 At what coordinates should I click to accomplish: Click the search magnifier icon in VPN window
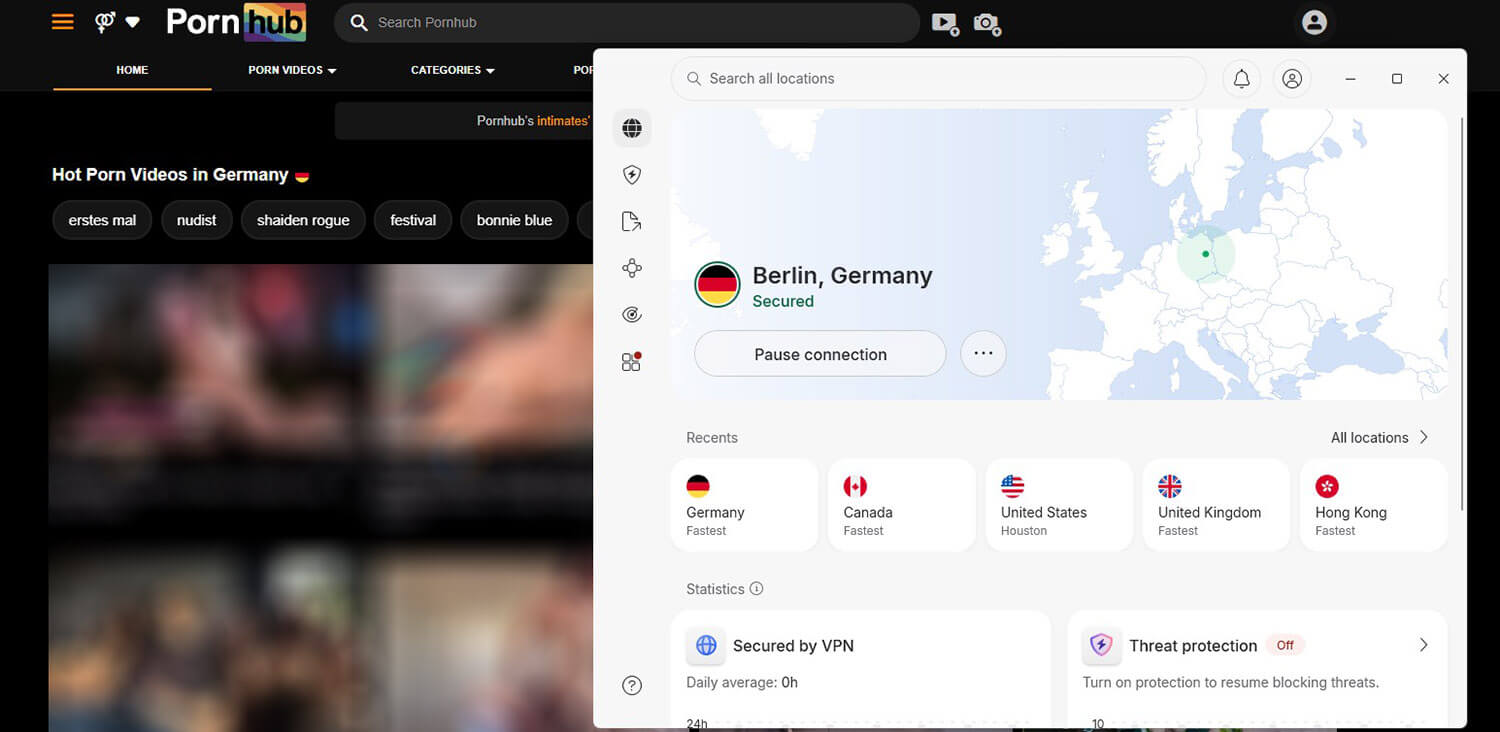tap(693, 78)
